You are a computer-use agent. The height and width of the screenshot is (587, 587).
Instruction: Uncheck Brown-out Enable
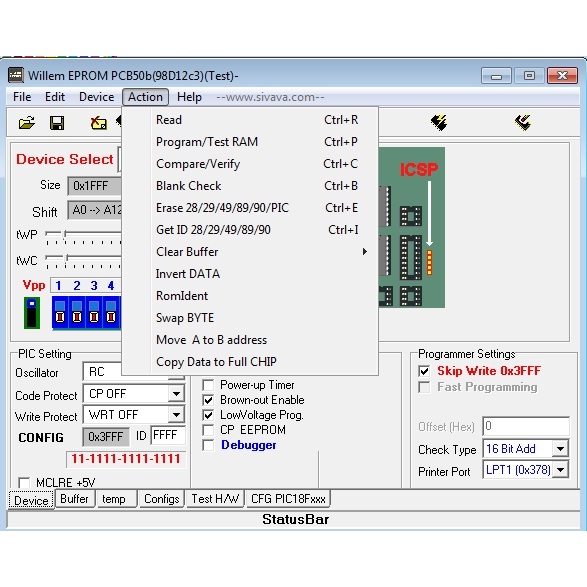point(208,400)
